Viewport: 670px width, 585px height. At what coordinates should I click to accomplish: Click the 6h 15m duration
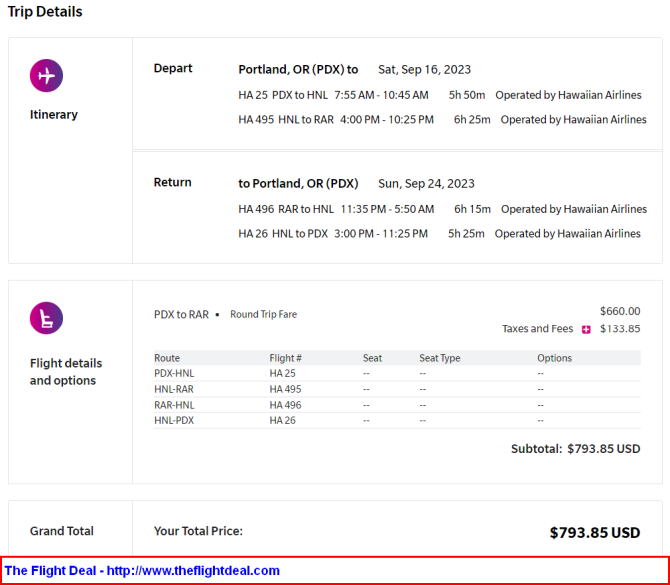[472, 209]
